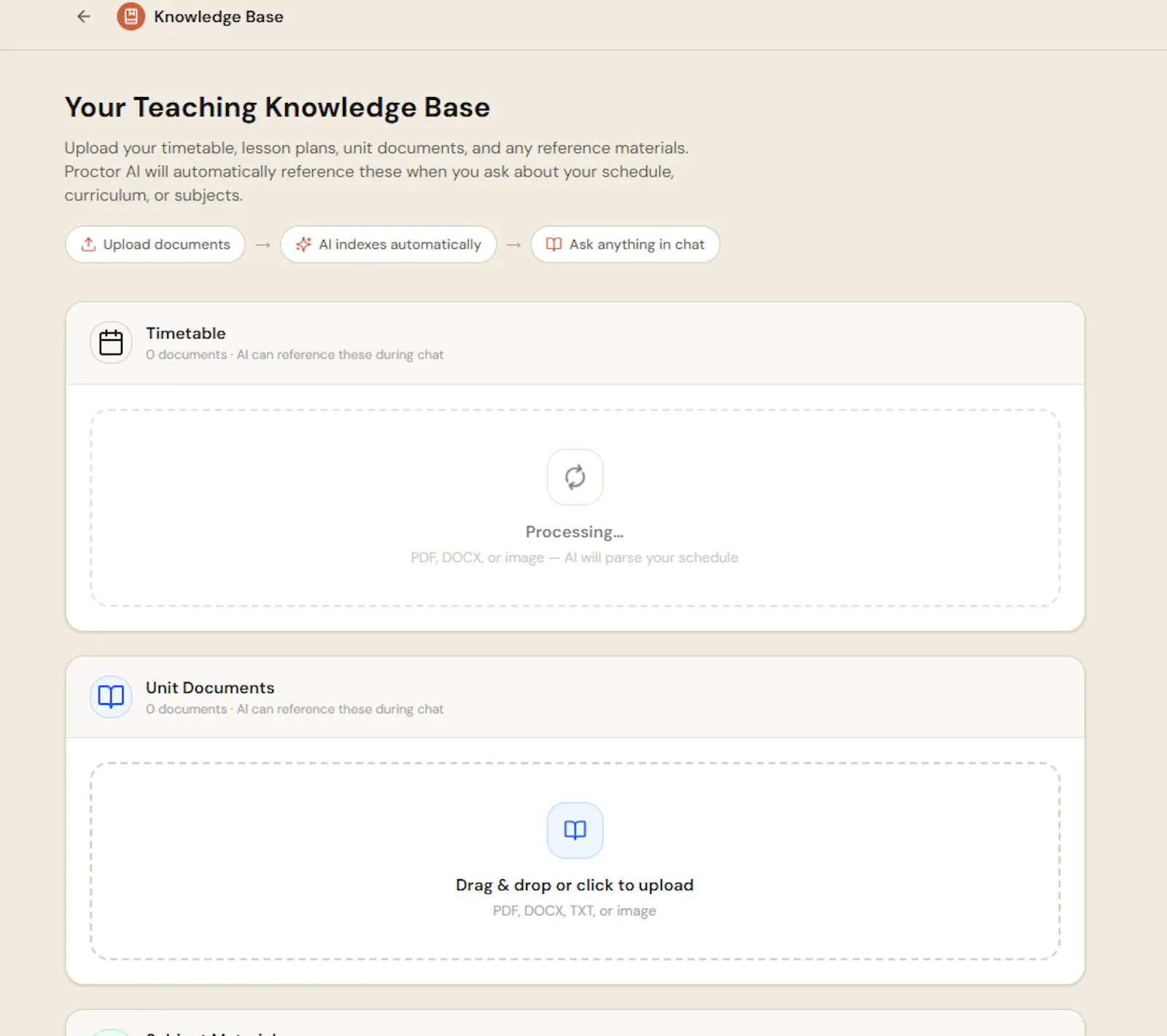Go back using the left arrow
The image size is (1167, 1036).
[84, 16]
